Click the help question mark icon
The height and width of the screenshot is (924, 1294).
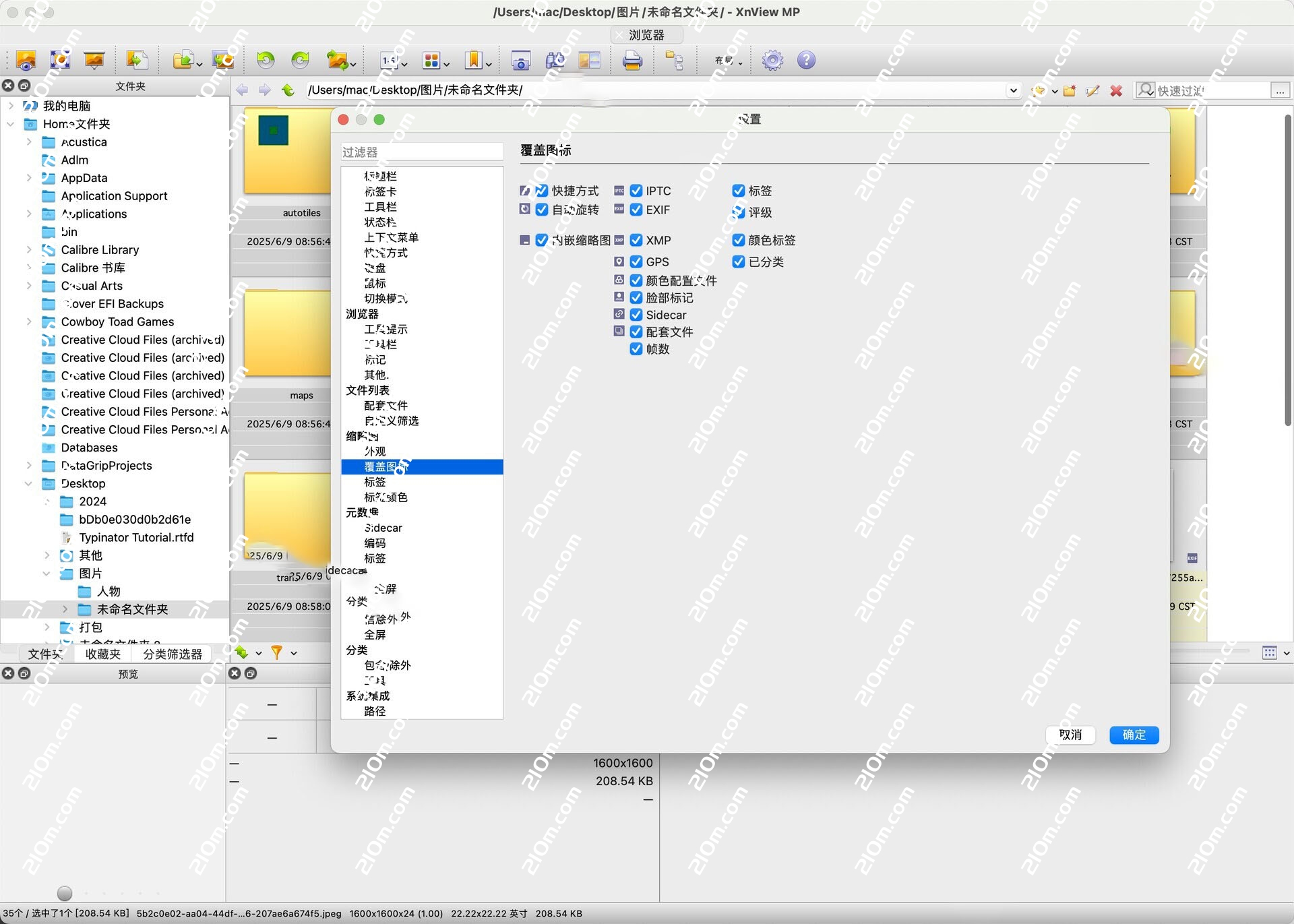click(x=806, y=61)
